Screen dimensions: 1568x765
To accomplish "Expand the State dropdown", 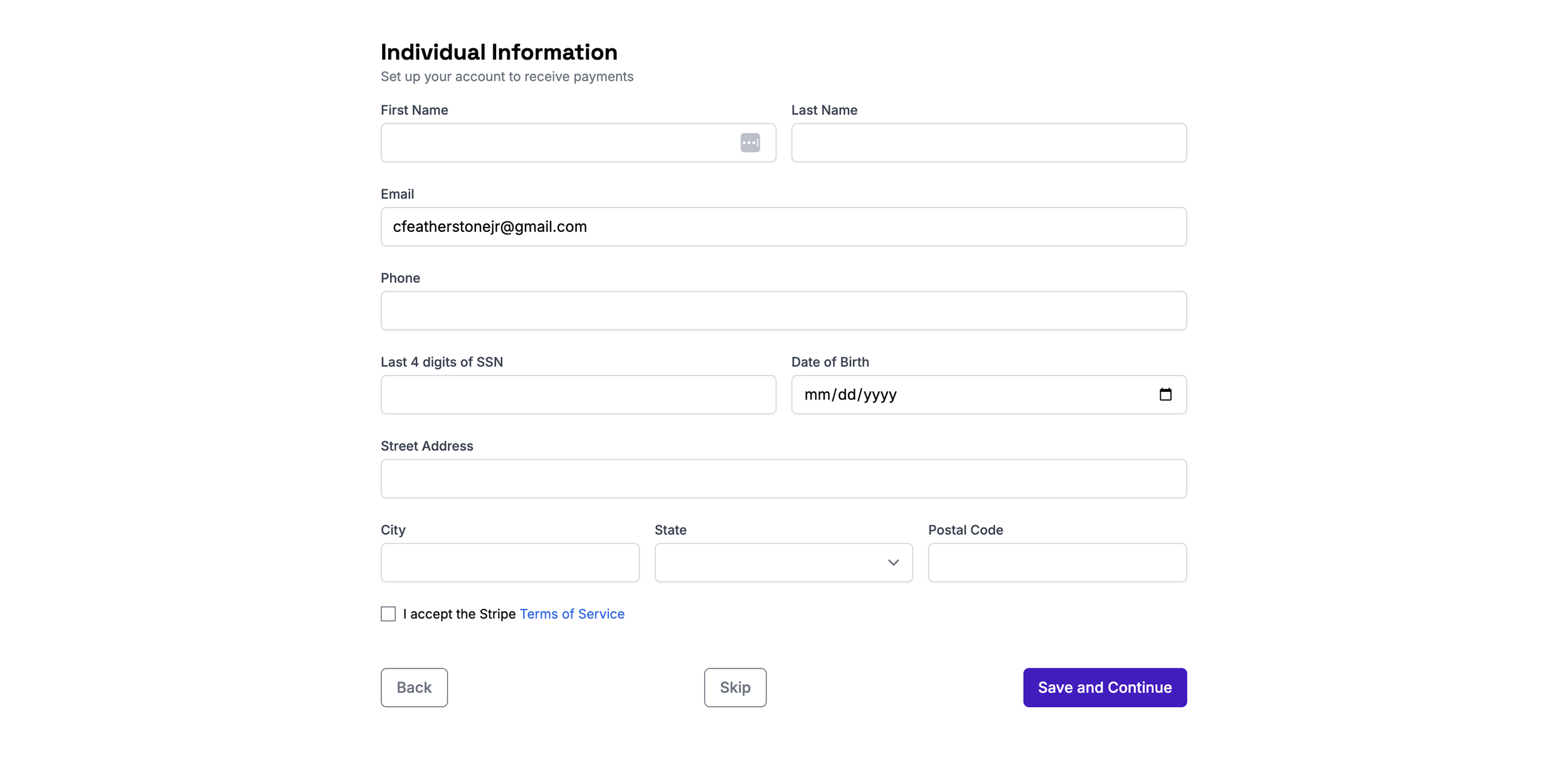I will coord(783,562).
